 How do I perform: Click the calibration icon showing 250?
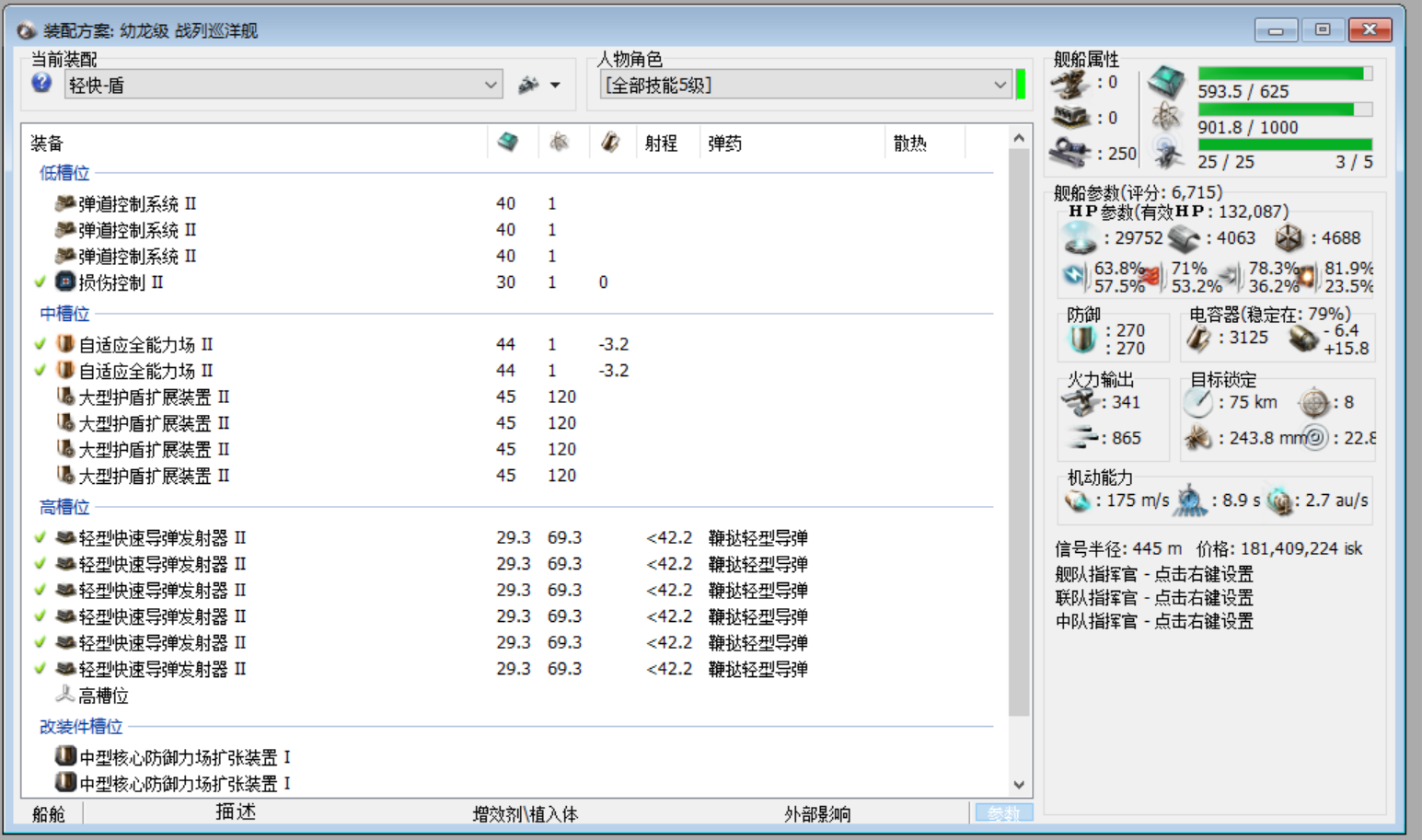[x=1071, y=152]
